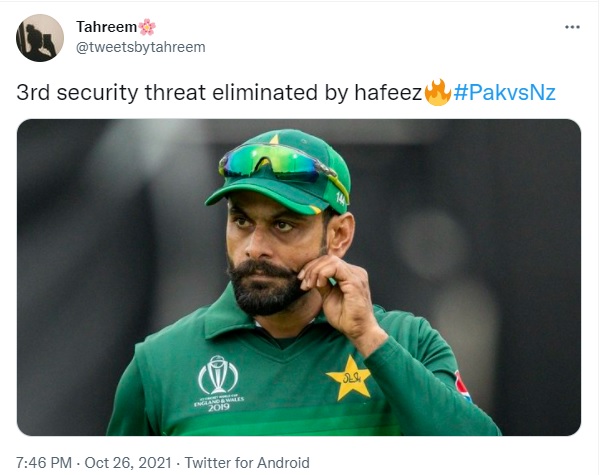The image size is (600, 475).
Task: Click the number 144 on the cap
Action: (x=341, y=198)
